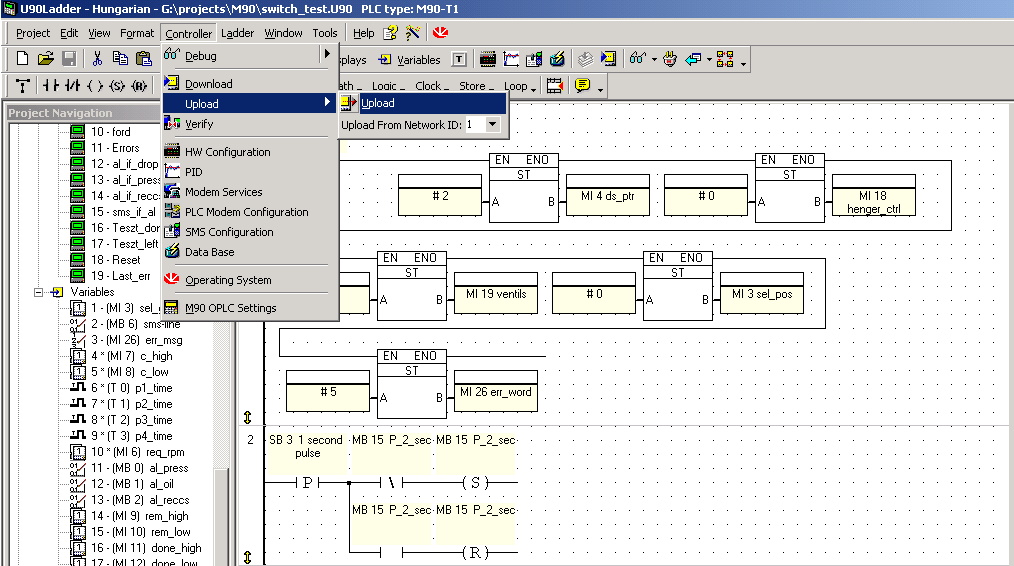Select the 18 - Reset tree item
This screenshot has width=1014, height=566.
(115, 259)
